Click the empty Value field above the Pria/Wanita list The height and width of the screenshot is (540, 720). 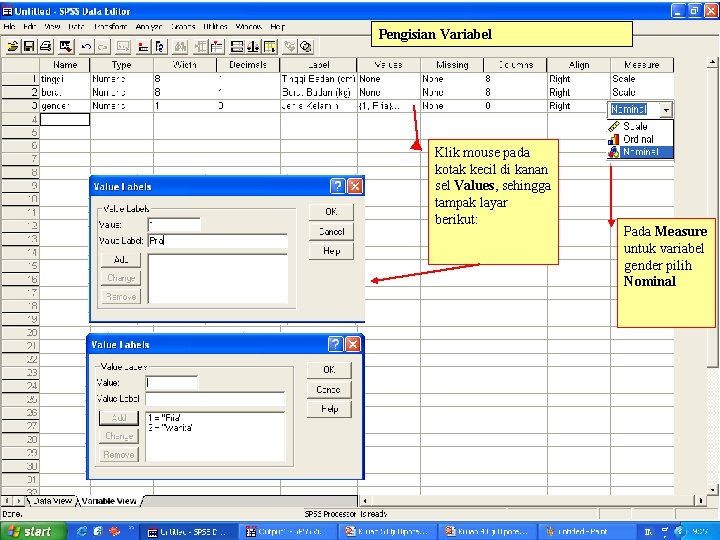pyautogui.click(x=171, y=382)
